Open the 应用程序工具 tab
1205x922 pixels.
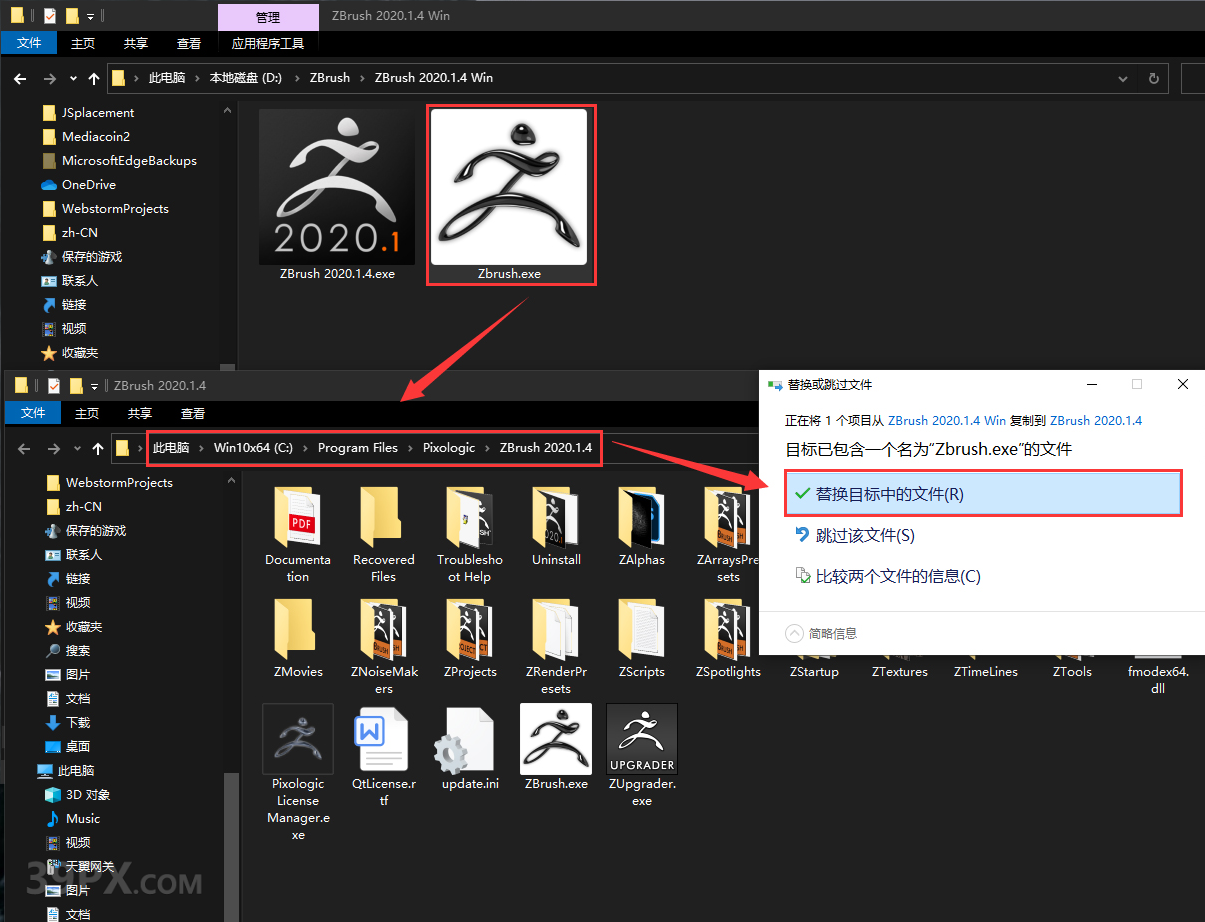(267, 43)
